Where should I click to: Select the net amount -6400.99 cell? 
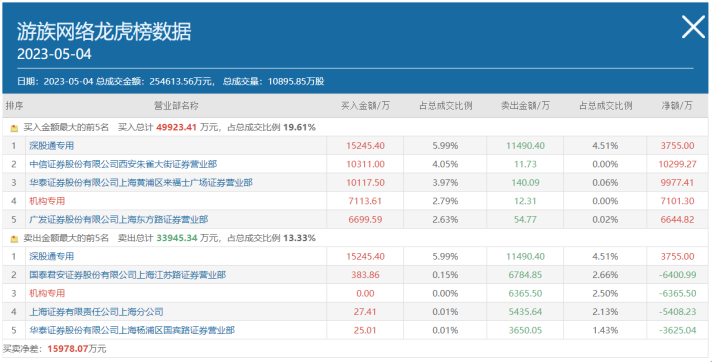(x=677, y=275)
